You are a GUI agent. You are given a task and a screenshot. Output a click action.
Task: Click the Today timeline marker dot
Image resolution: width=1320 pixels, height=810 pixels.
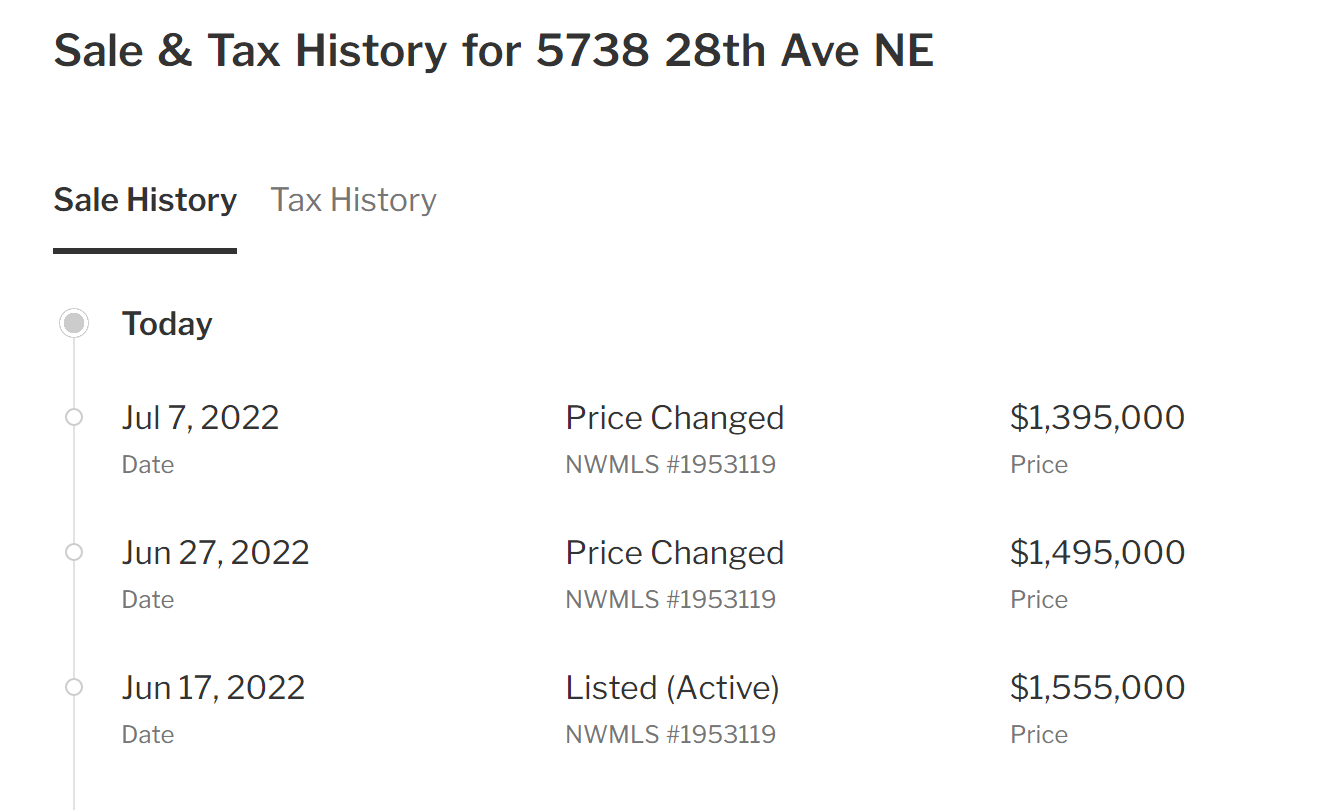click(73, 323)
